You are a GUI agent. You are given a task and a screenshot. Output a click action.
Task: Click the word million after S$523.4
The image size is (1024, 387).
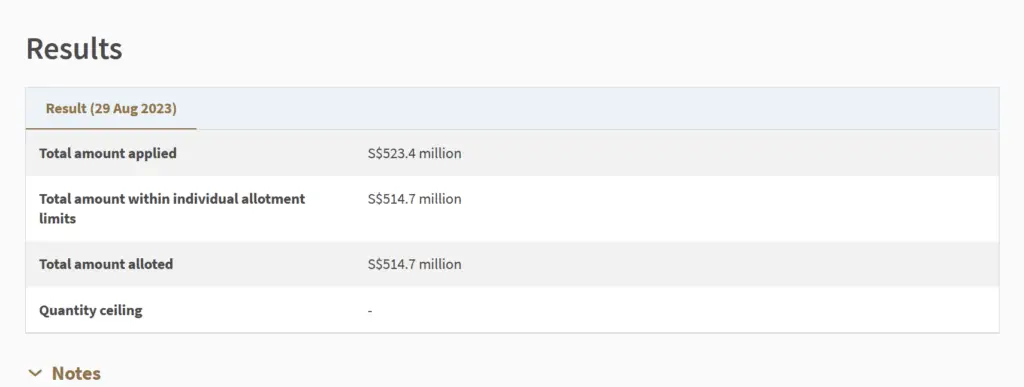tap(440, 153)
